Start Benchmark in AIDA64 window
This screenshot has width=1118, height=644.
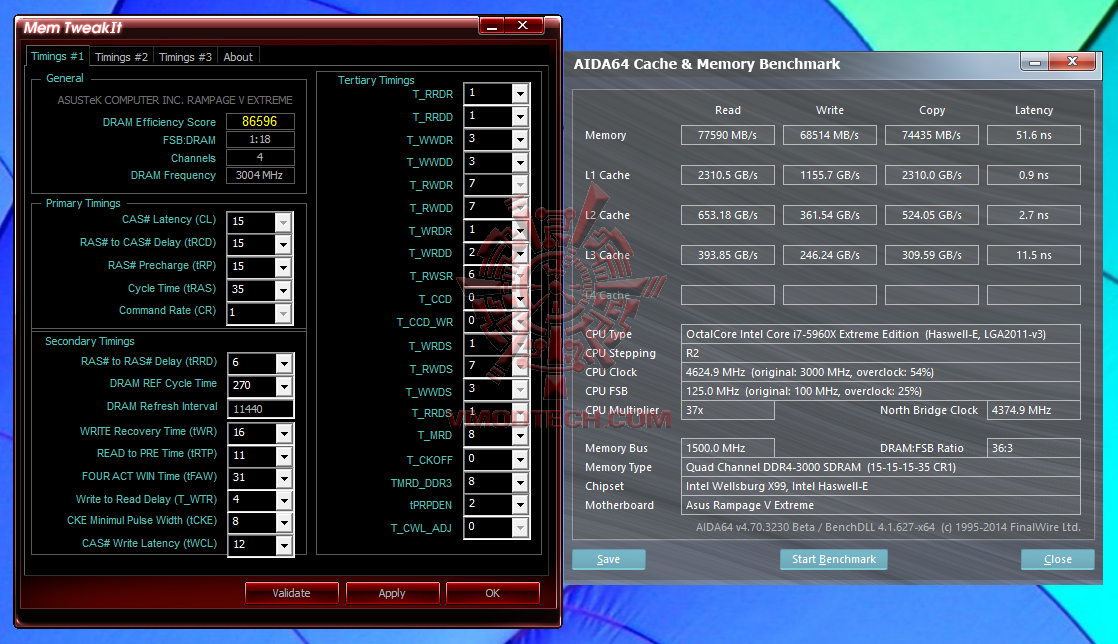834,559
